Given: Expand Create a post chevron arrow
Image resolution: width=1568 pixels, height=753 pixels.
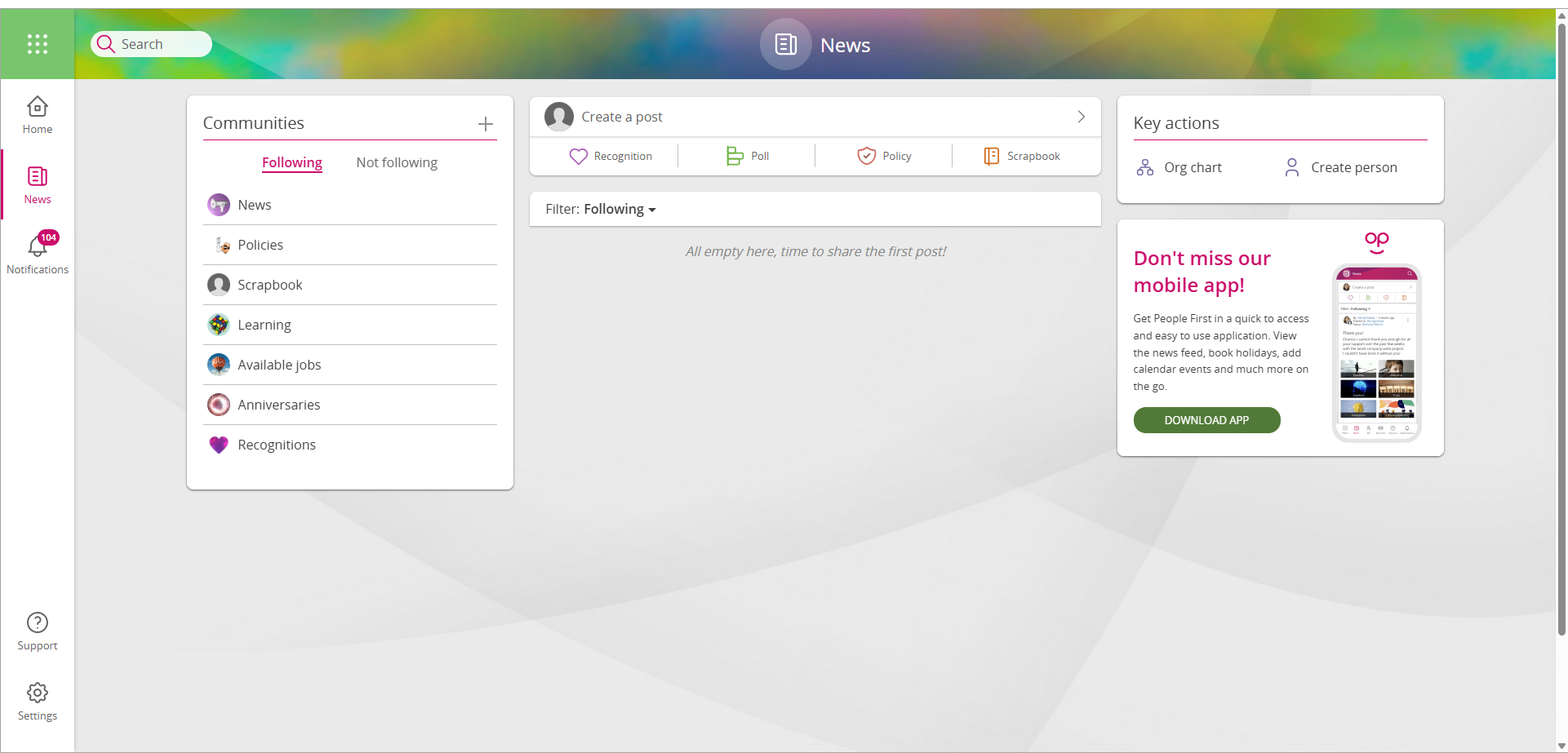Looking at the screenshot, I should coord(1081,117).
